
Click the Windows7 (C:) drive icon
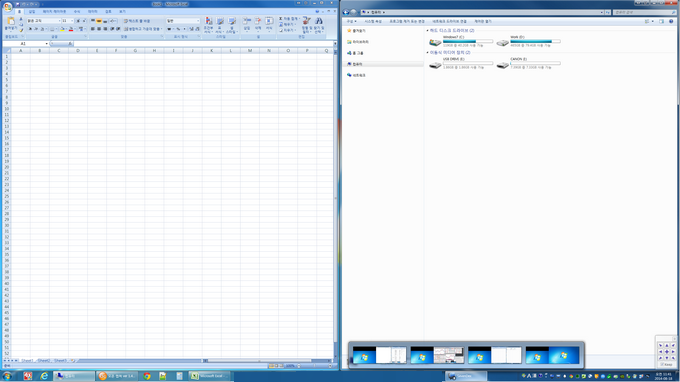pyautogui.click(x=435, y=42)
